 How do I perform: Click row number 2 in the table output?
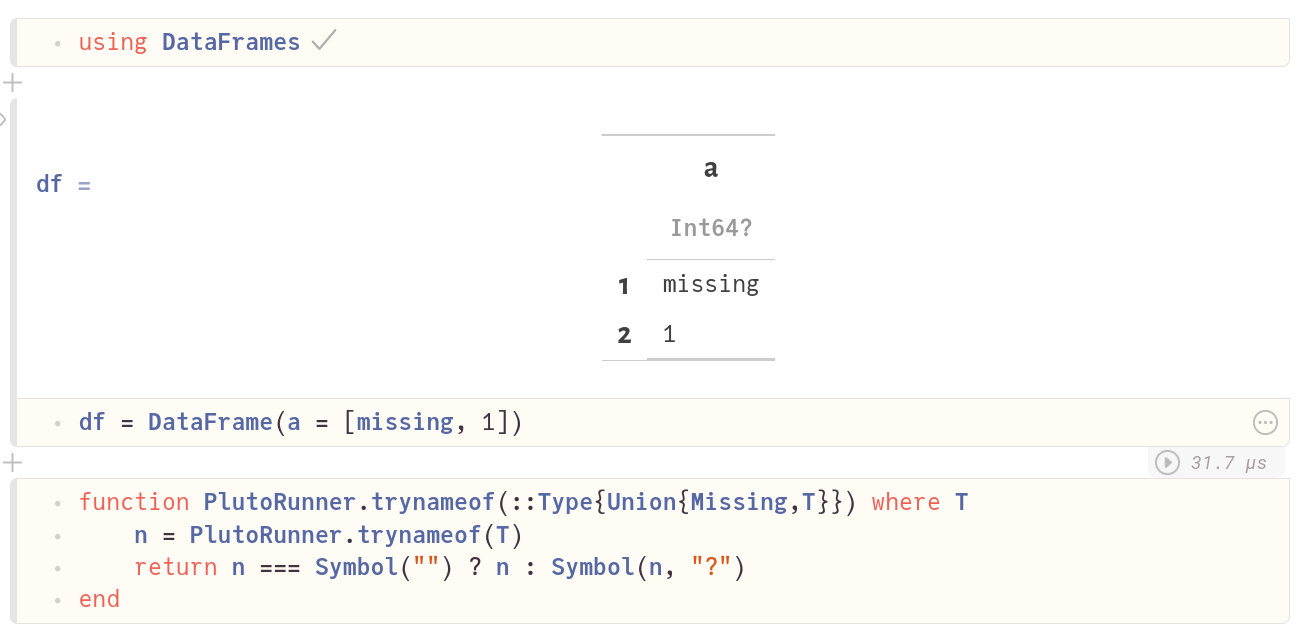(x=624, y=334)
